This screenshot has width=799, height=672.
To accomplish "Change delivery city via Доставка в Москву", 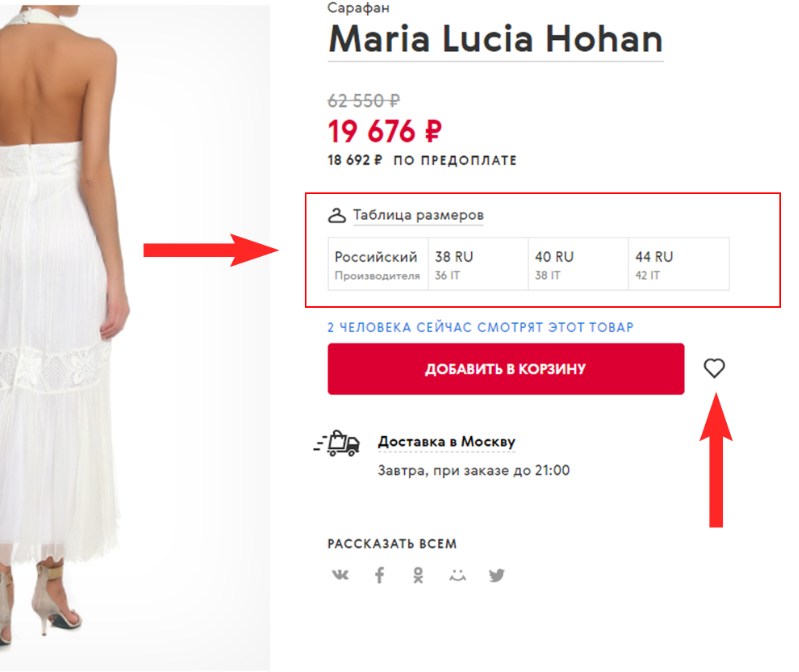I will 446,441.
